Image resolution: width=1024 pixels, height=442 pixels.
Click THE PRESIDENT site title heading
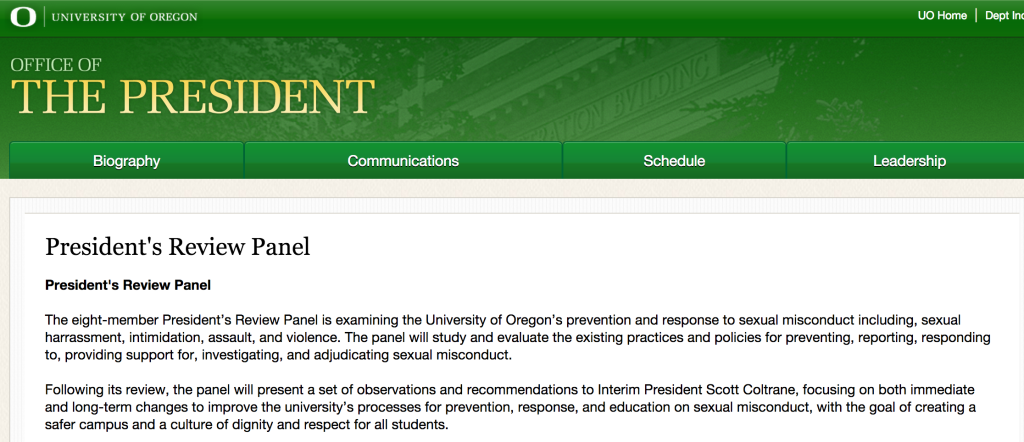click(193, 97)
